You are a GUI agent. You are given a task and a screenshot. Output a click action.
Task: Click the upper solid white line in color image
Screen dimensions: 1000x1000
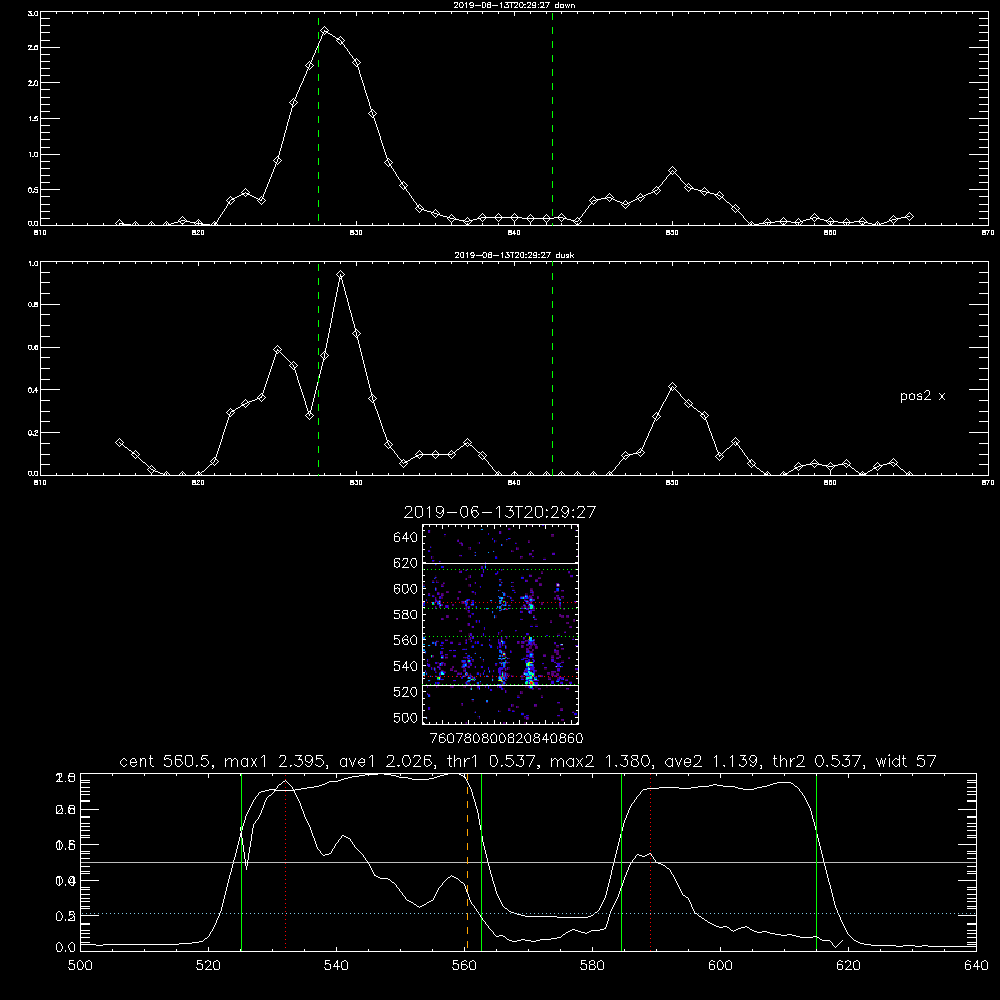click(x=501, y=563)
